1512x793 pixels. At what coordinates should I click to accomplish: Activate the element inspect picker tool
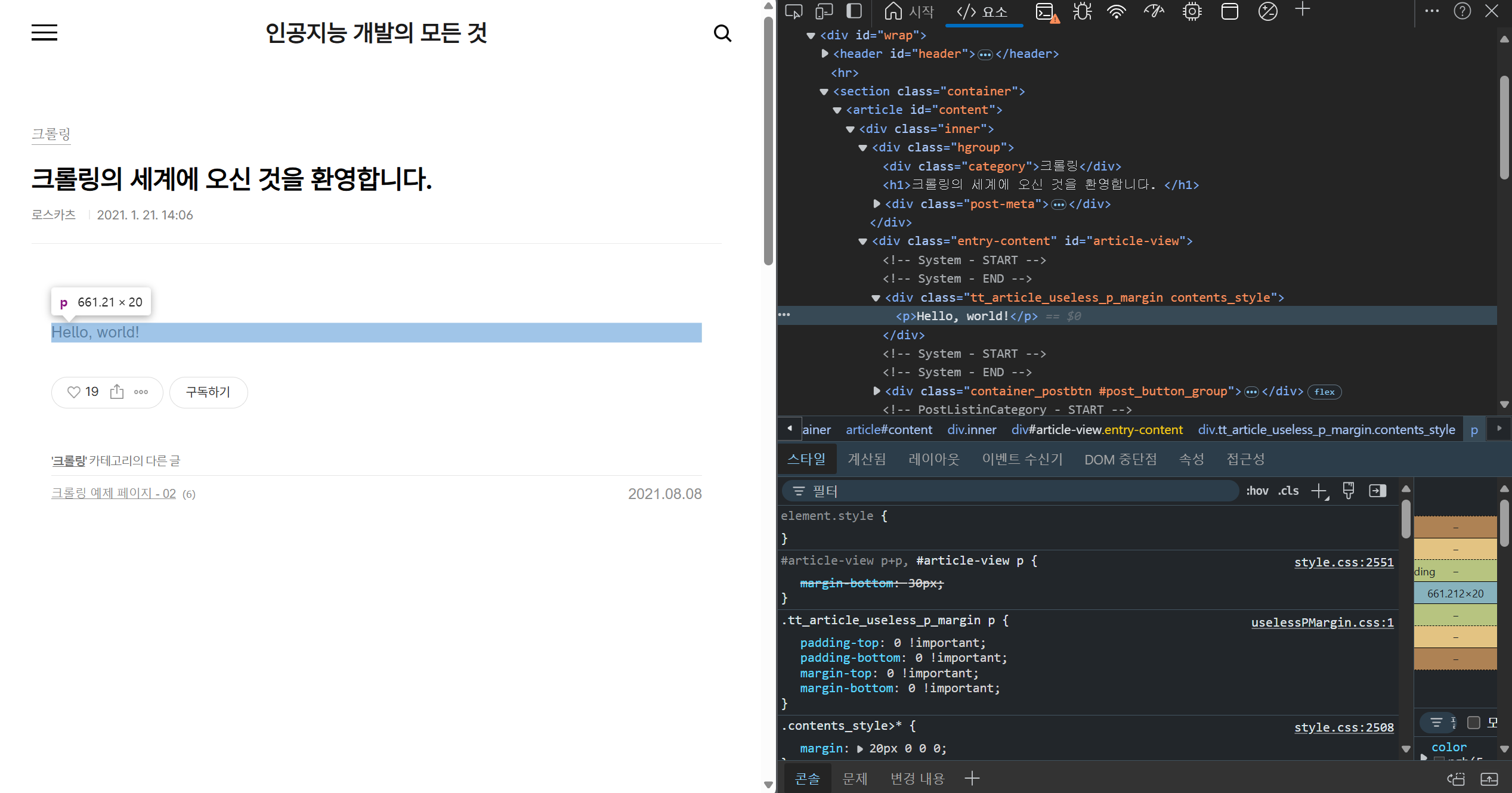tap(793, 11)
